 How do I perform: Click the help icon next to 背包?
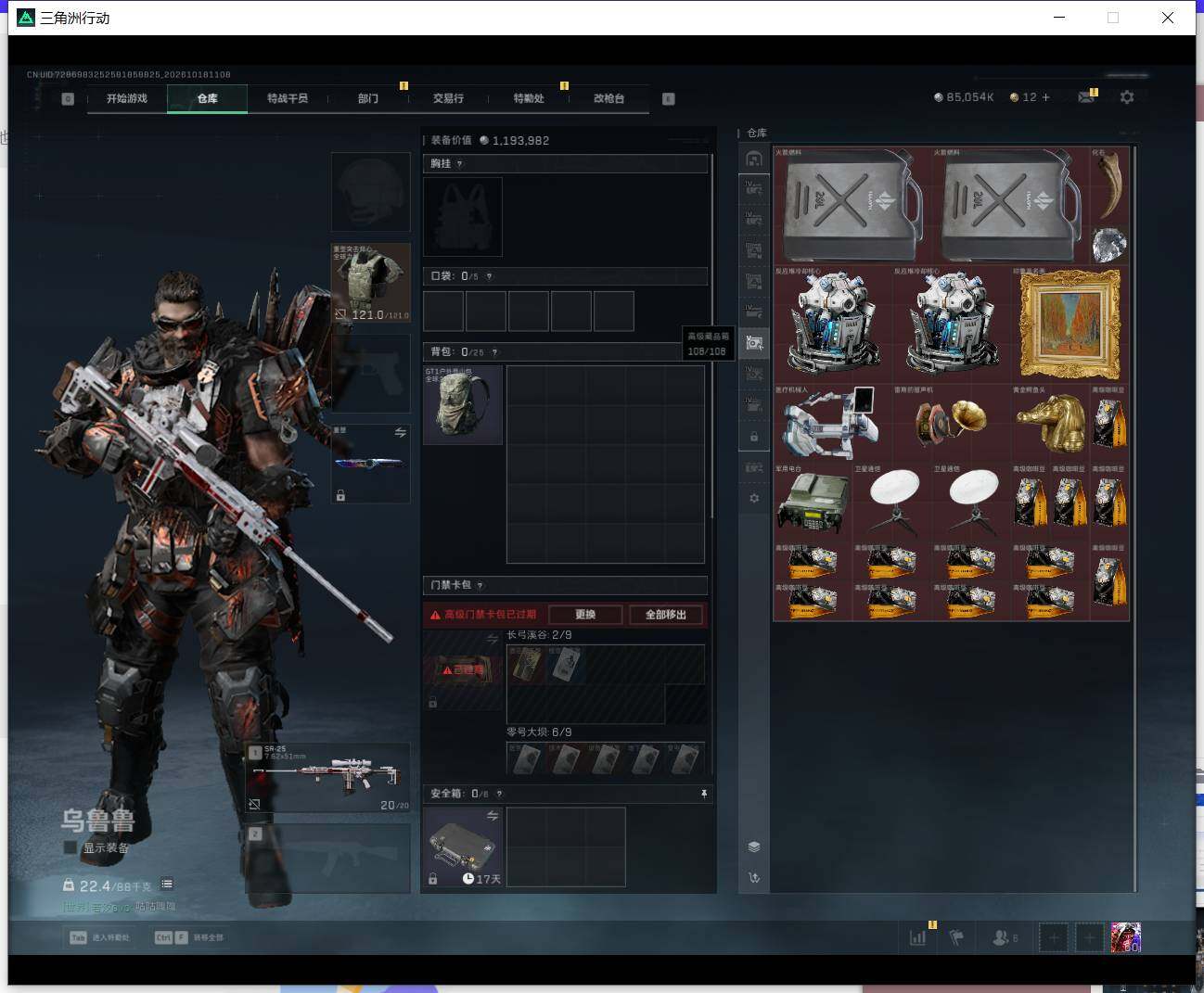coord(494,352)
